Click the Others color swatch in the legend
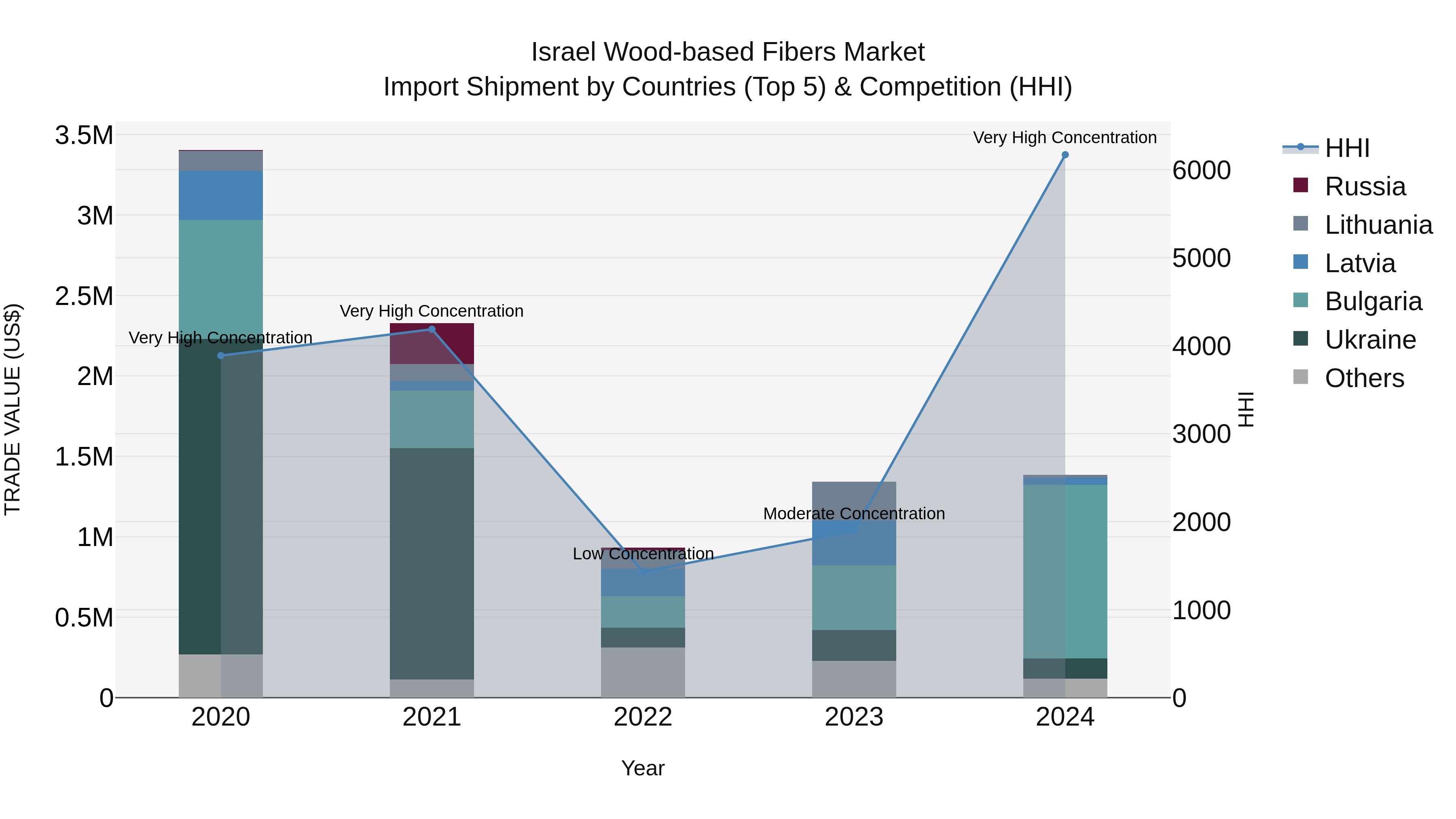The width and height of the screenshot is (1456, 819). (x=1301, y=377)
